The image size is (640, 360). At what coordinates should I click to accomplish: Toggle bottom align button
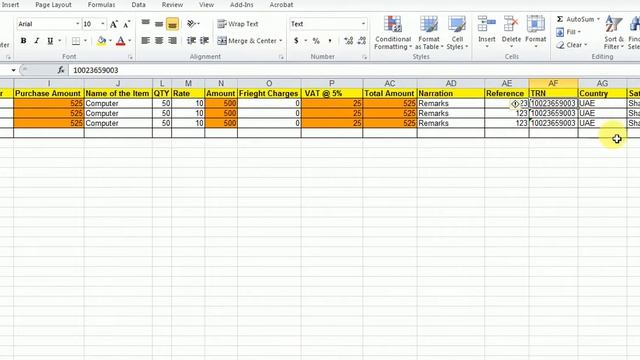172,24
